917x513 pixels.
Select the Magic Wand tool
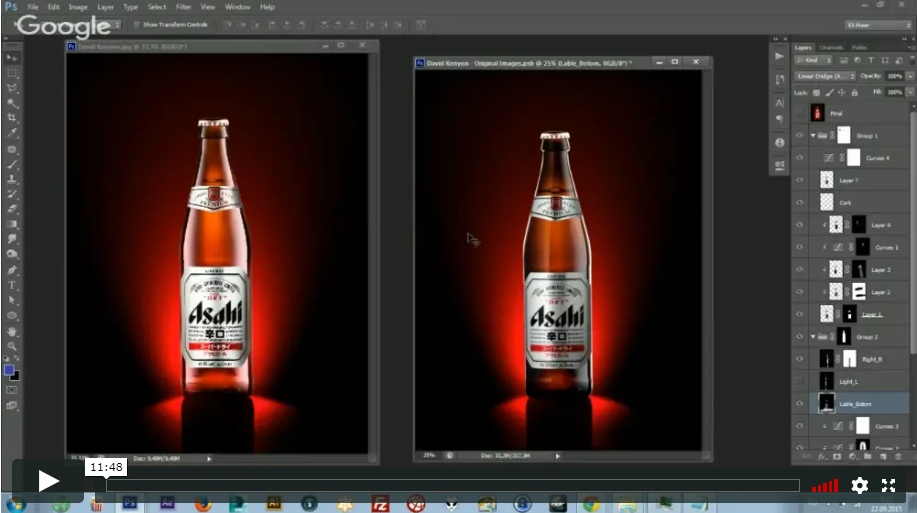[12, 103]
